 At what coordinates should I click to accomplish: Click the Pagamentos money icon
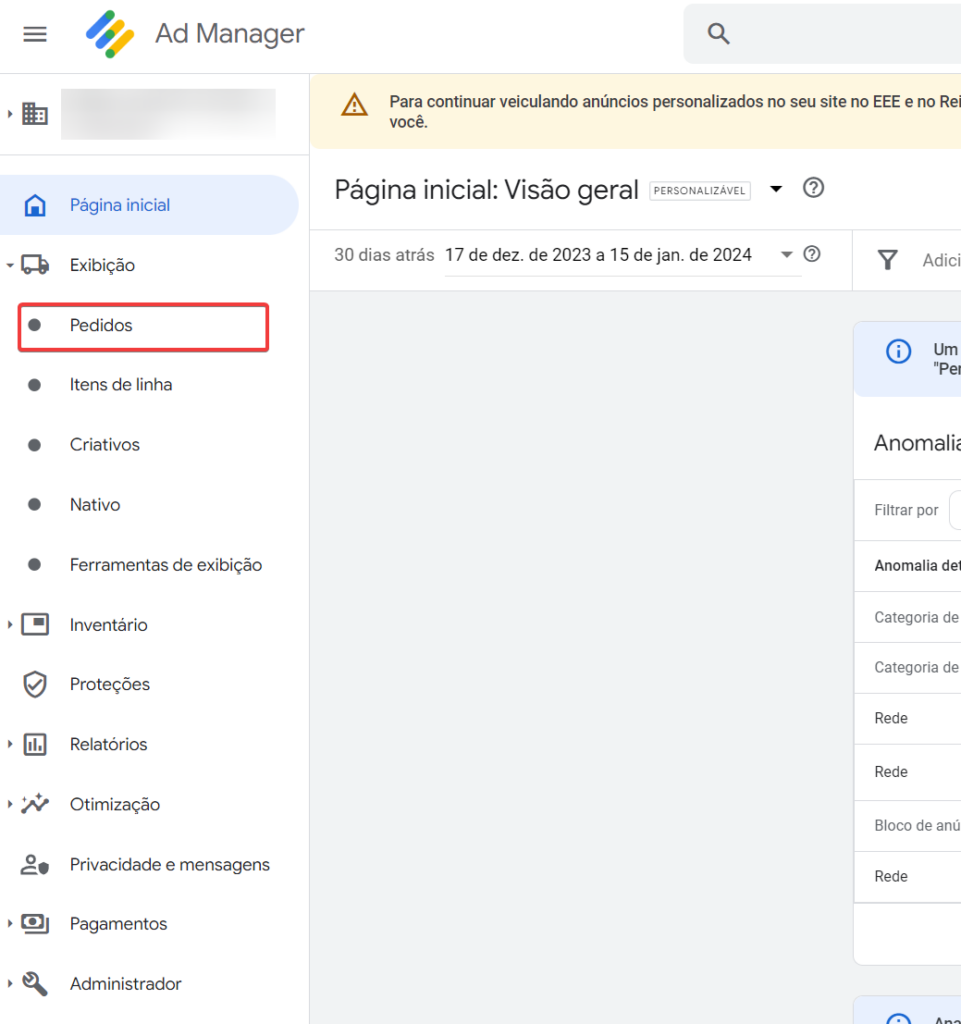(x=35, y=923)
